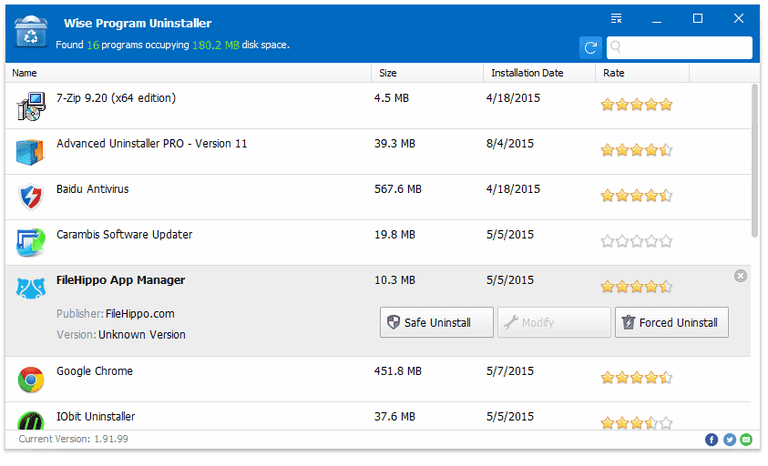Click the FileHippo App Manager hippo icon

coord(31,289)
